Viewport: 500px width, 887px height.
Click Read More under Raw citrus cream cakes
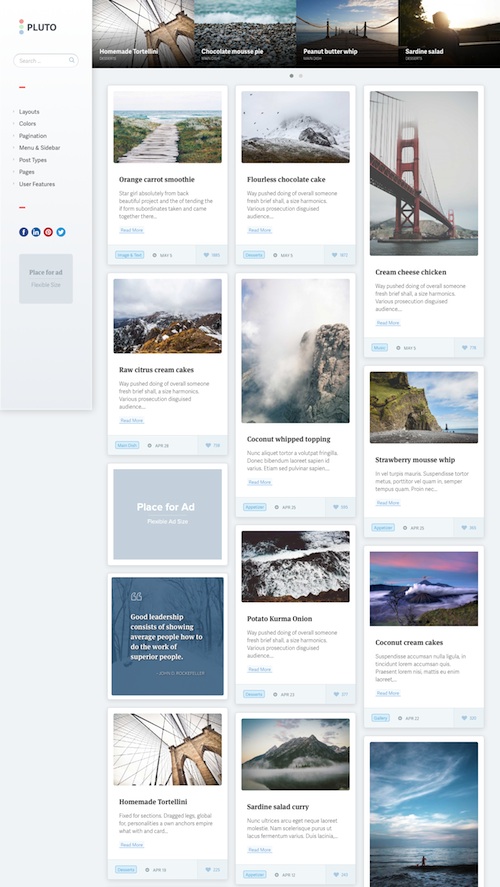pos(132,420)
